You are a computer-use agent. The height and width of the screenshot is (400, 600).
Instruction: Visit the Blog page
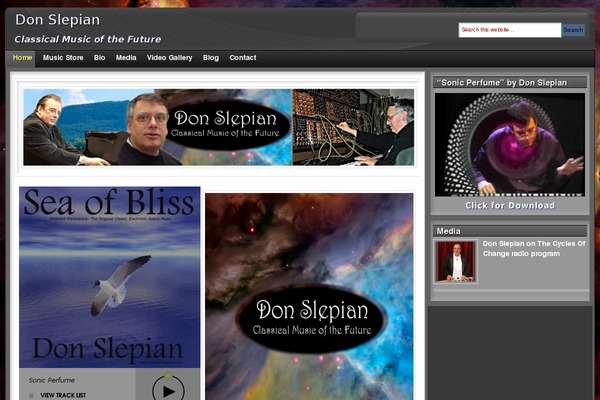point(211,58)
